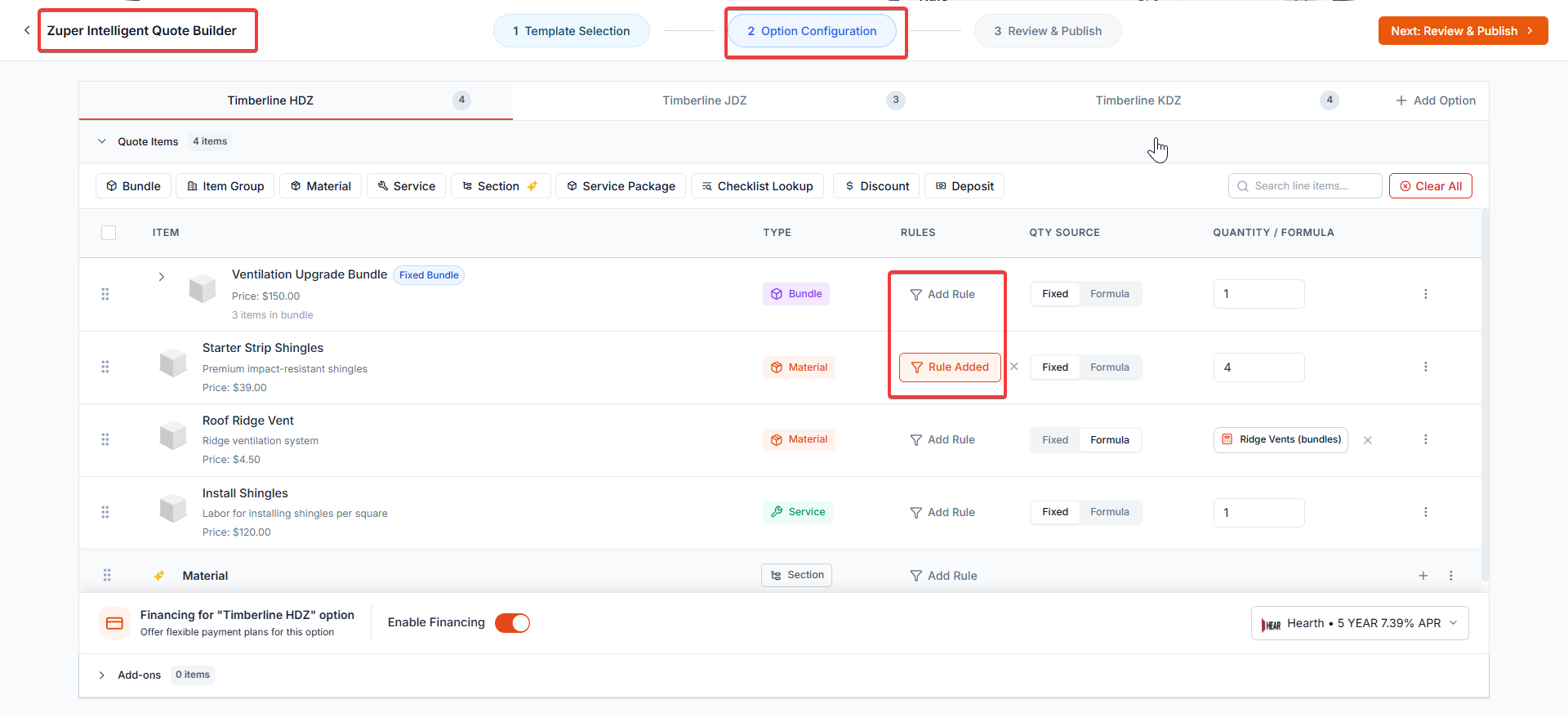Click the financing card icon

click(114, 623)
